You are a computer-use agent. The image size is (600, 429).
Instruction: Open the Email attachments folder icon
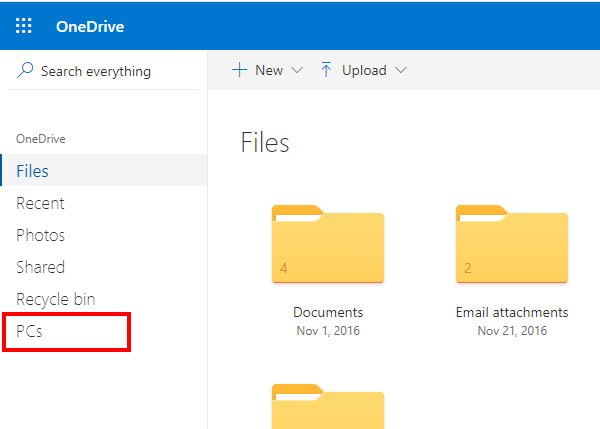point(512,244)
